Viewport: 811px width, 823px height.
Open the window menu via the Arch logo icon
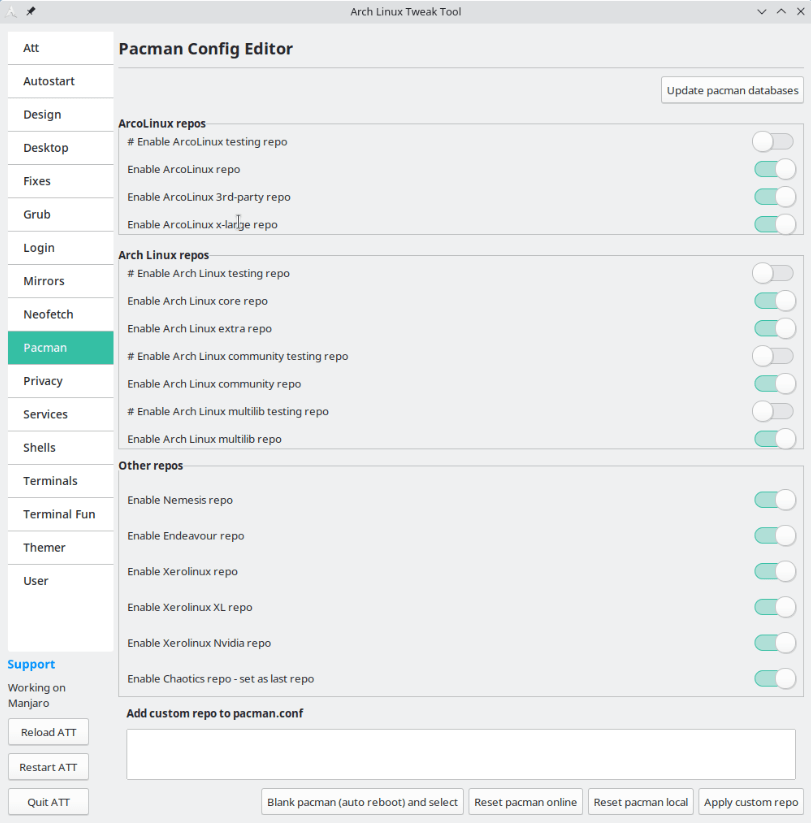10,11
